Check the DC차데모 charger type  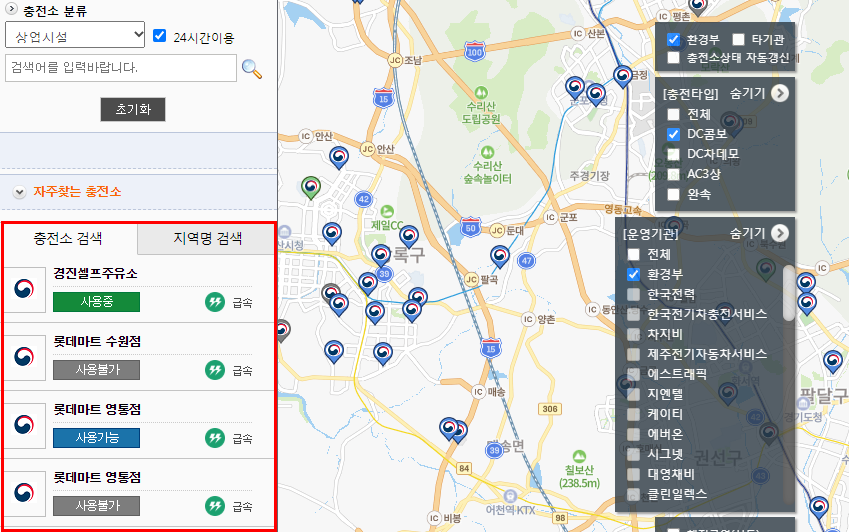[x=673, y=154]
